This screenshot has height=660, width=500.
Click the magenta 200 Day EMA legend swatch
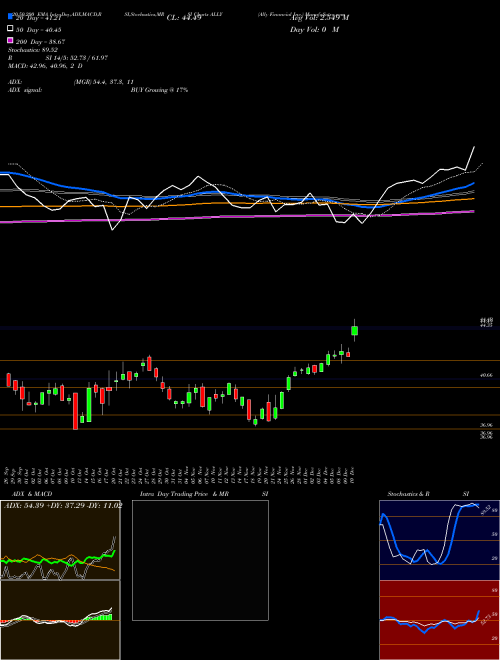point(10,41)
